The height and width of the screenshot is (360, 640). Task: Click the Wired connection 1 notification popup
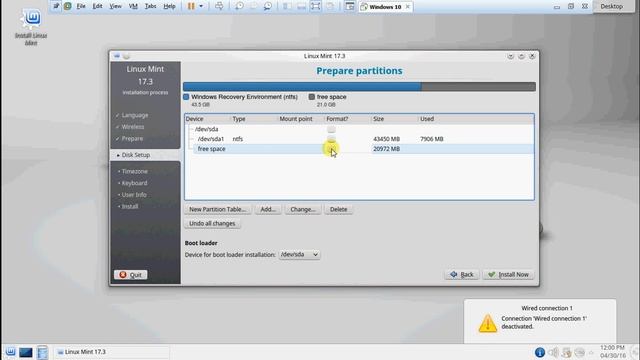point(540,321)
